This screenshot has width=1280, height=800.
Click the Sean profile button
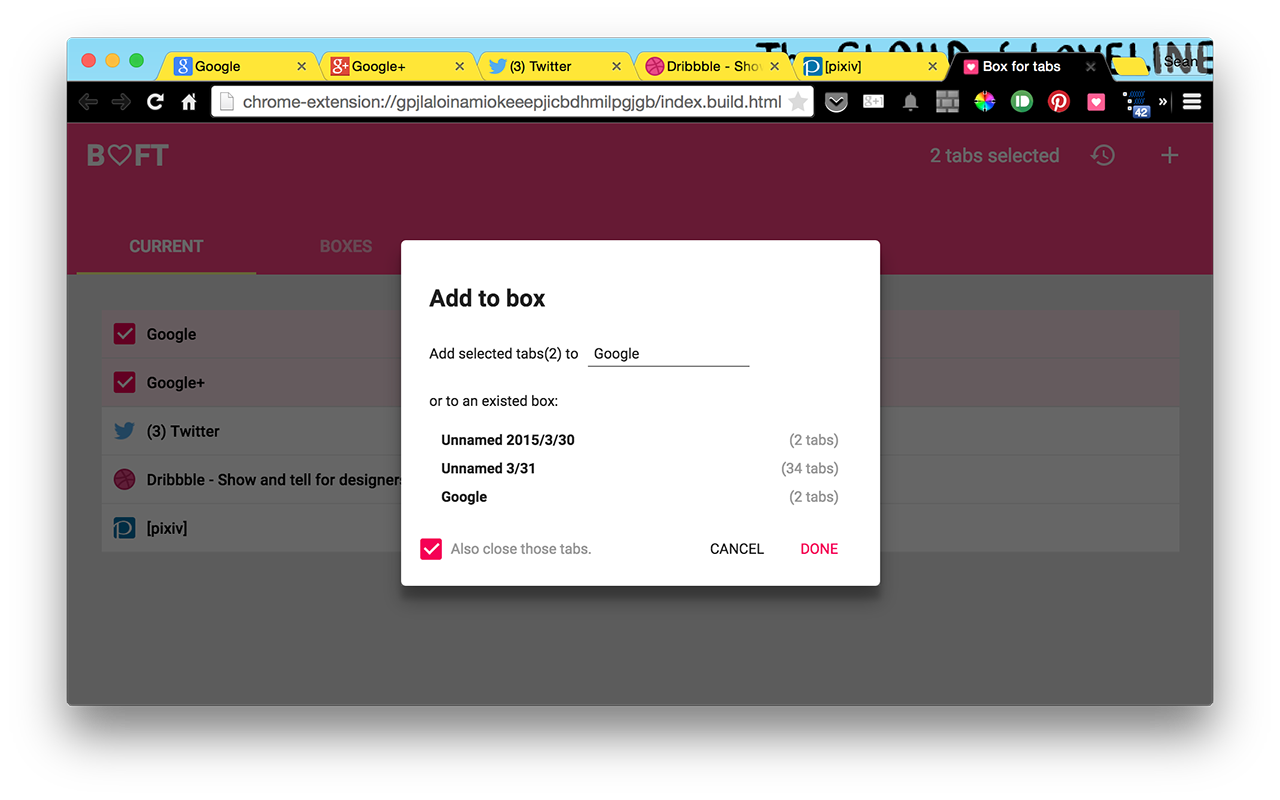coord(1183,62)
